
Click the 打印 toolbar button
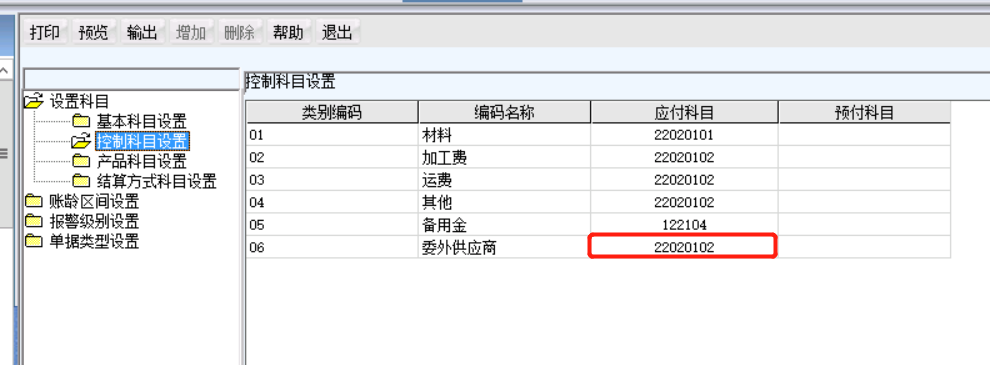(x=45, y=33)
